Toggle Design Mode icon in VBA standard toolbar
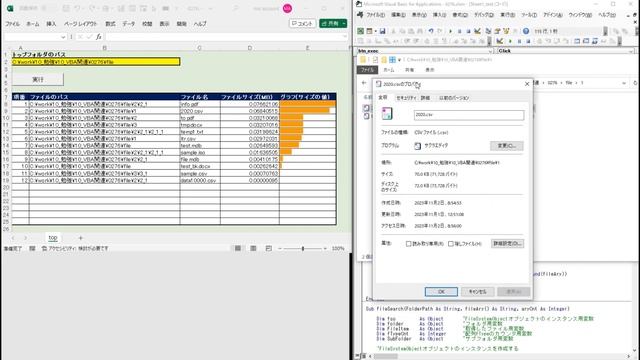 tap(478, 31)
